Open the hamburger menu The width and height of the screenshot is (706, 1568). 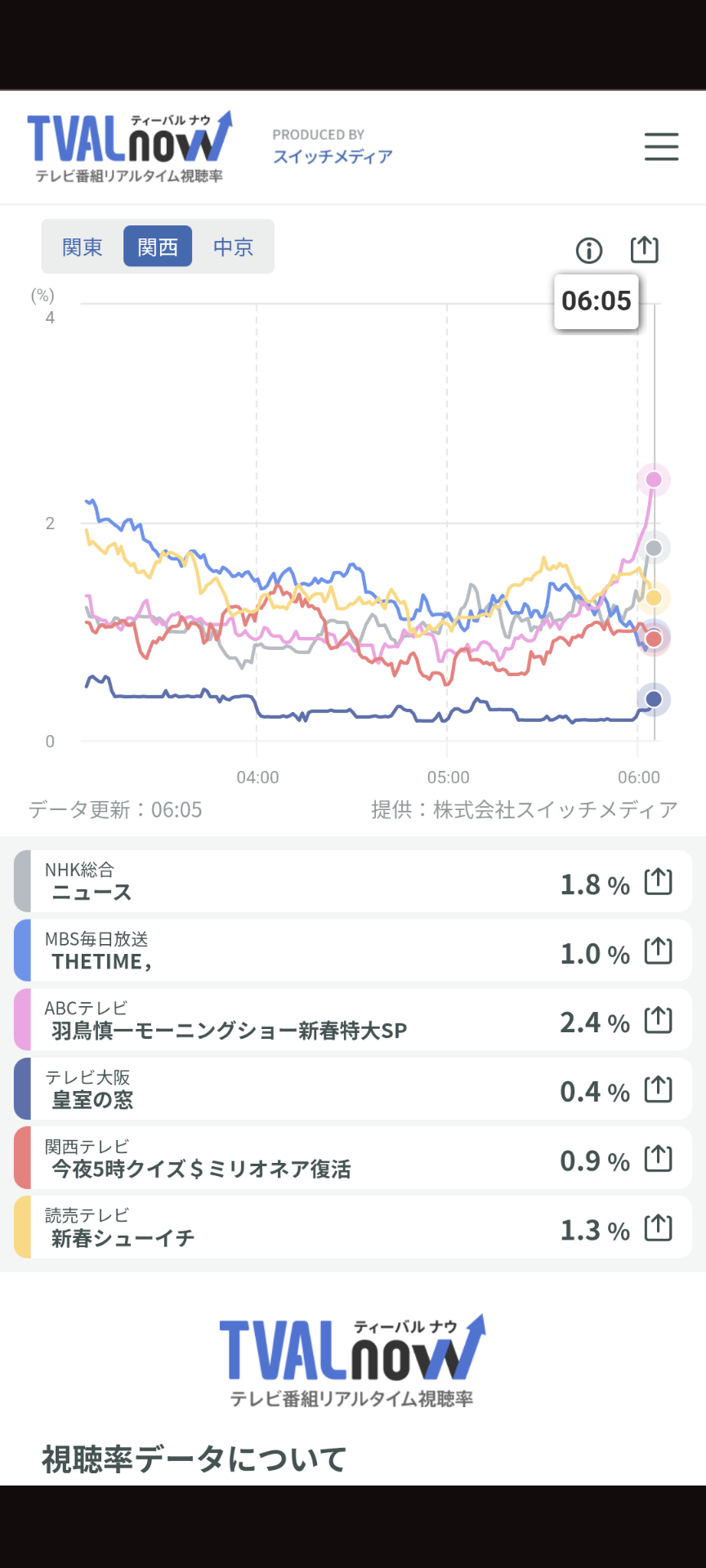coord(661,147)
